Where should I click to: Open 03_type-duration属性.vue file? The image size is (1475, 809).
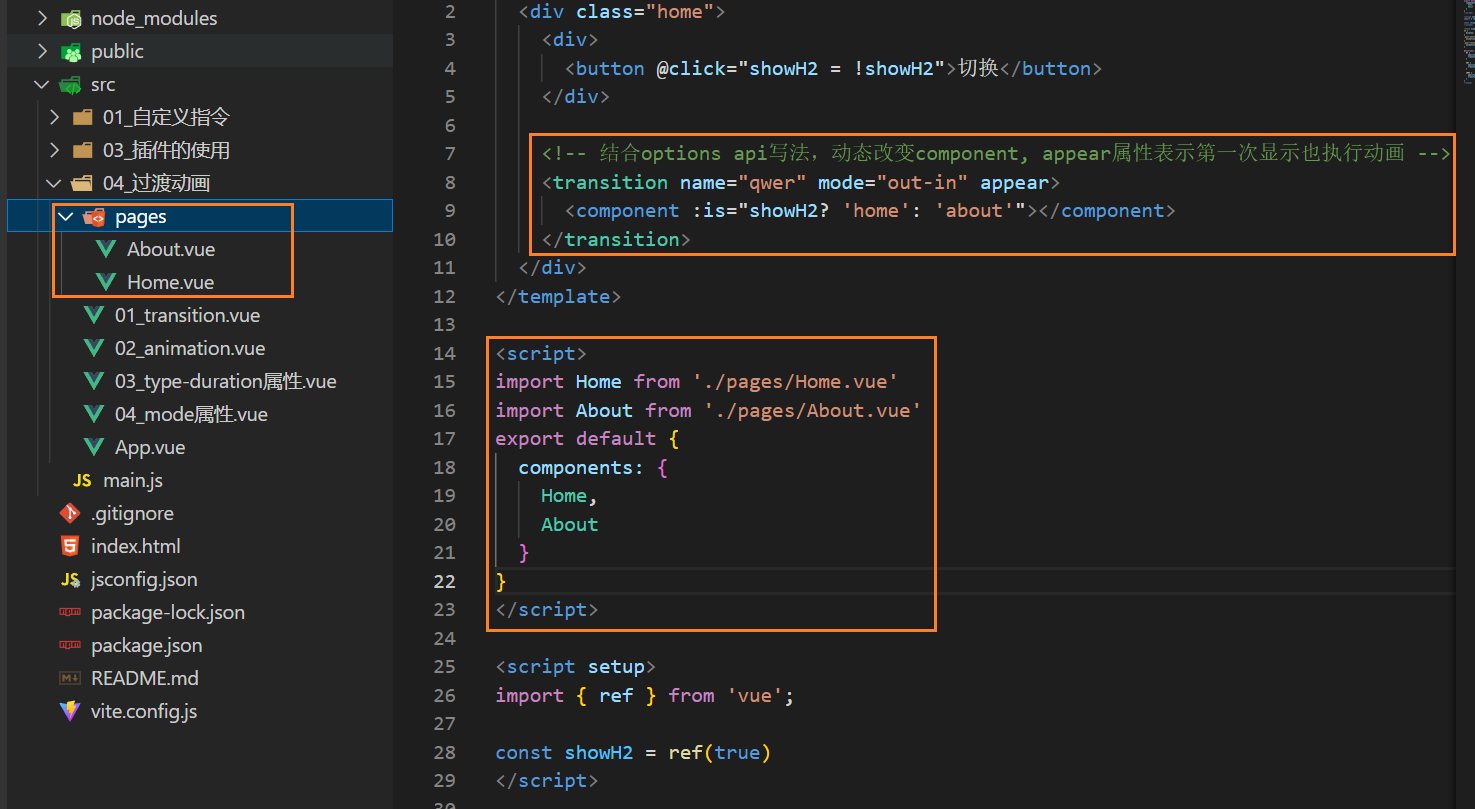pyautogui.click(x=226, y=382)
